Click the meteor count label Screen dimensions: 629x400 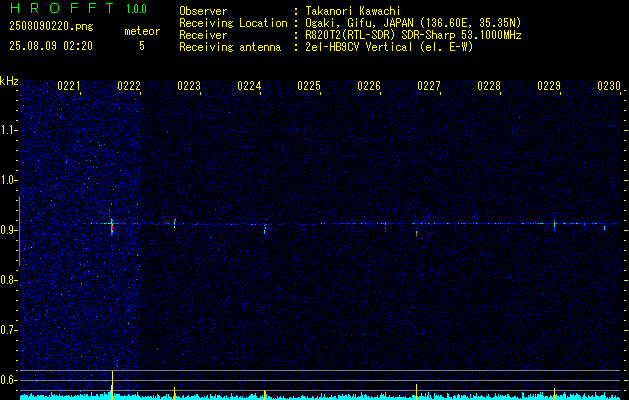tap(142, 31)
